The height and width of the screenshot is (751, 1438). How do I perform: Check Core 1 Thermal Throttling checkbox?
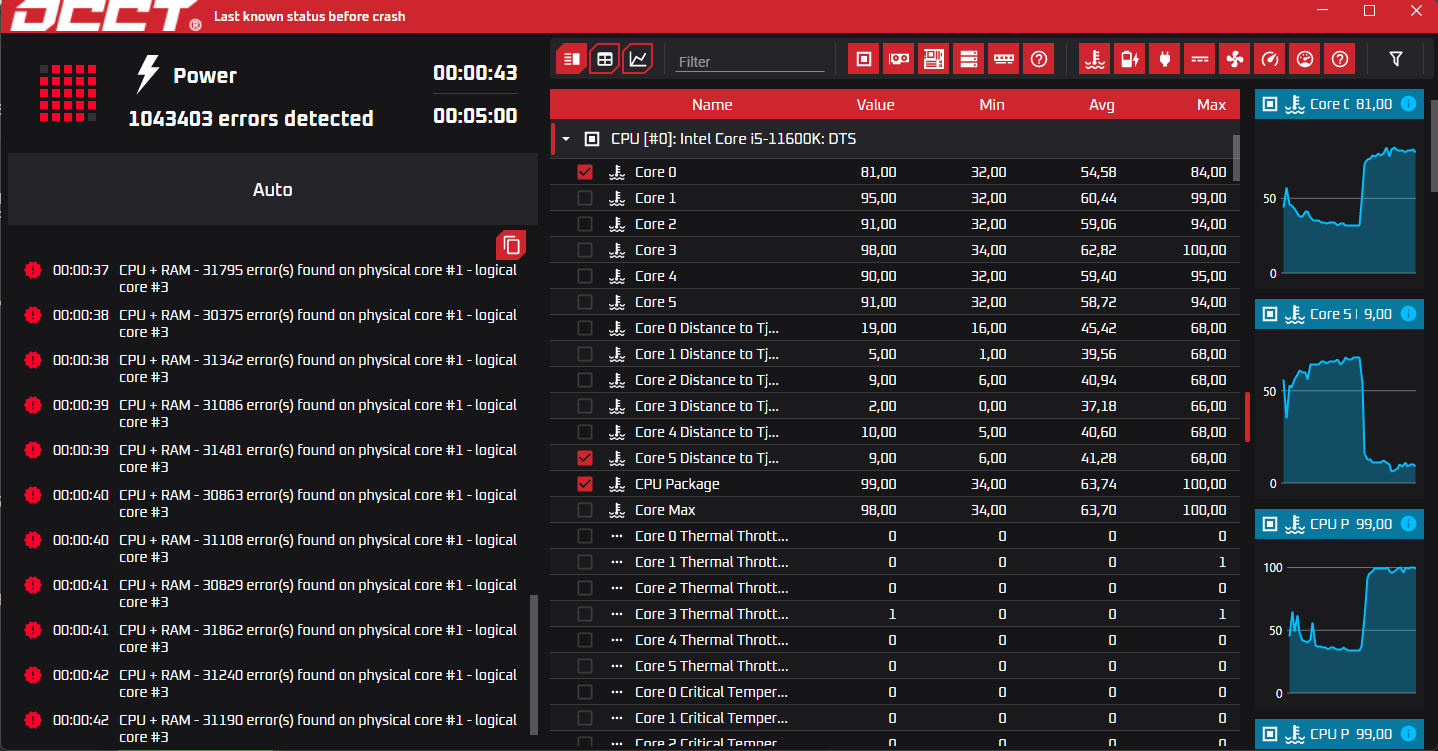(585, 562)
